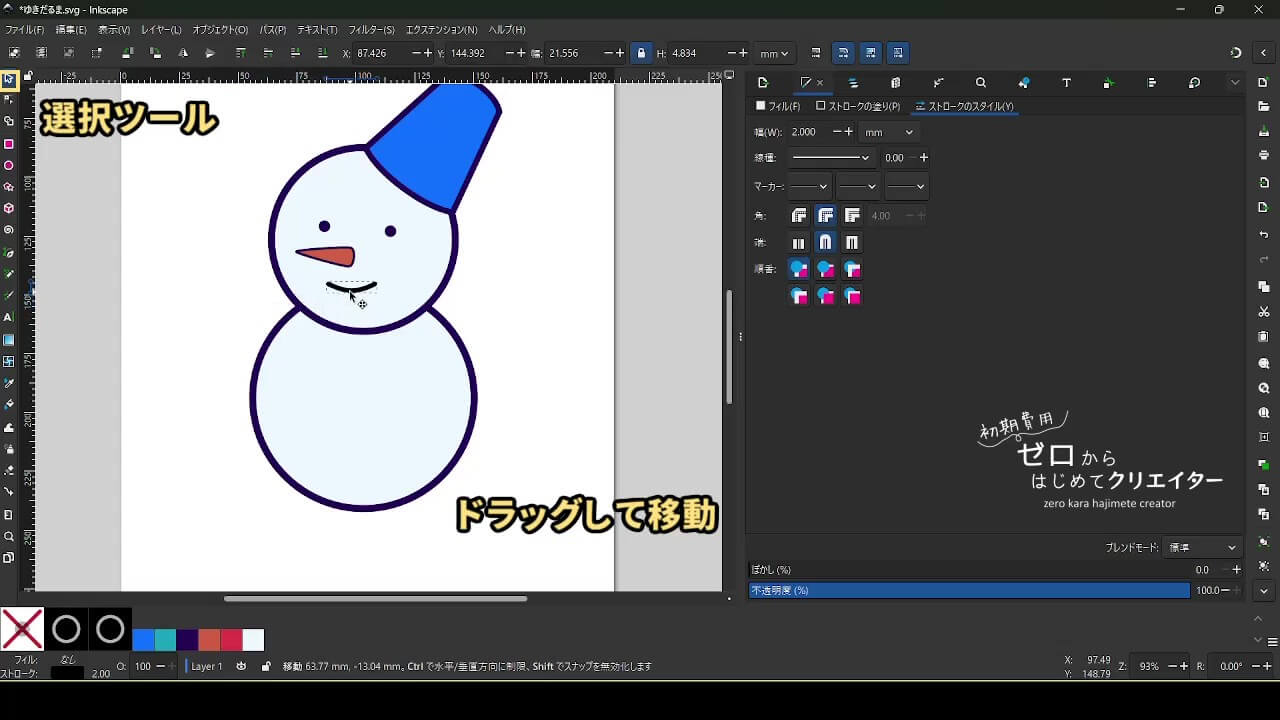Click the undo arrow in right toolbar
The height and width of the screenshot is (720, 1280).
click(x=1264, y=235)
